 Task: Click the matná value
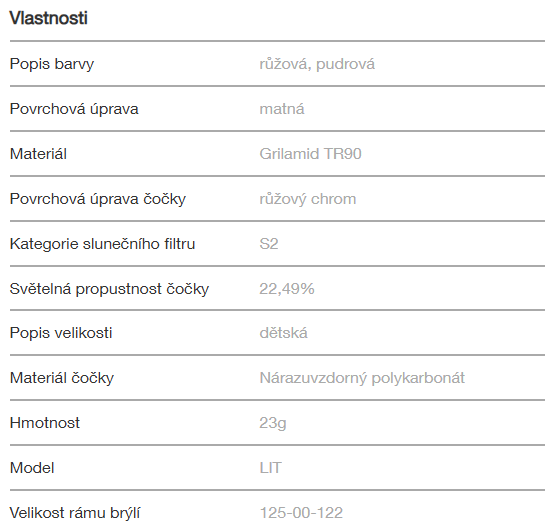click(282, 109)
